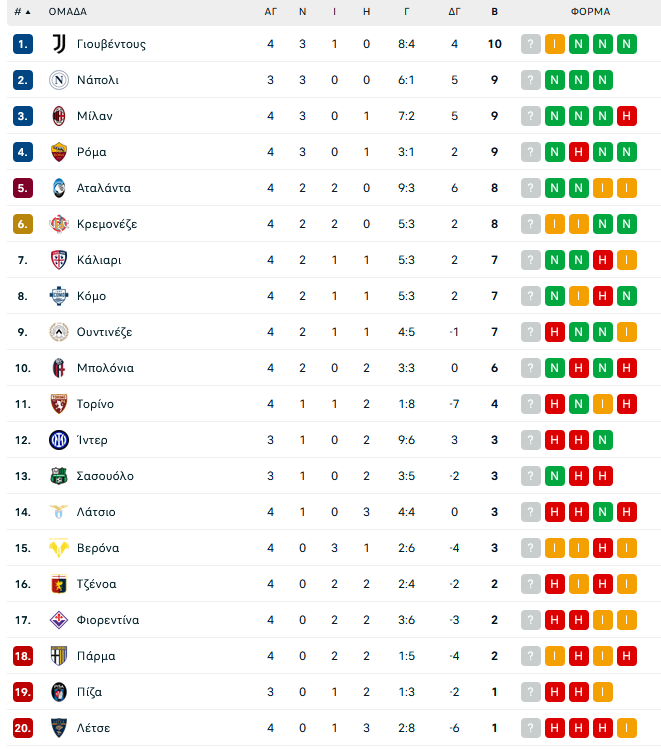Click Inter's green N win form badge

[x=603, y=440]
